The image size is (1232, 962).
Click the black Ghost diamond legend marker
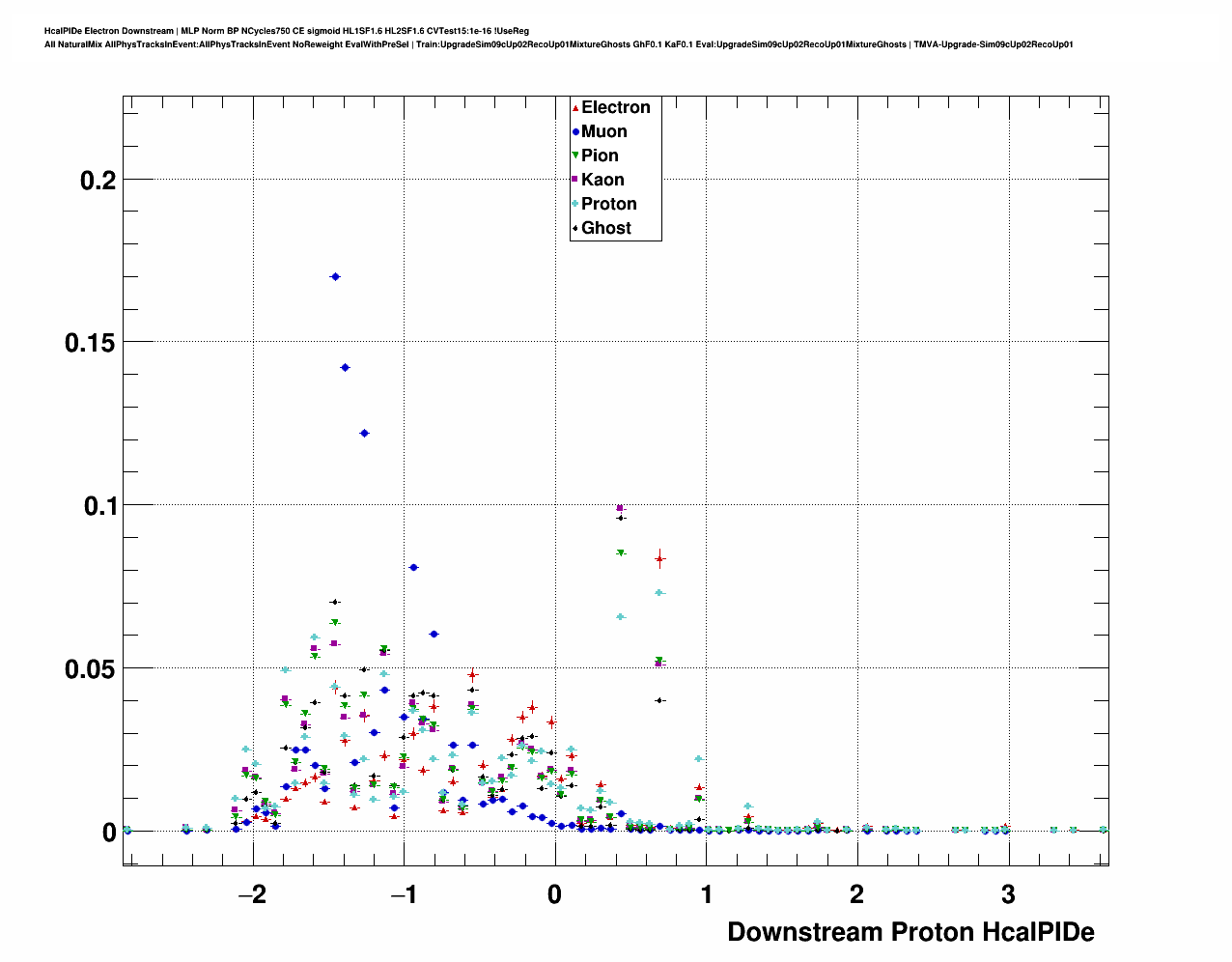(x=576, y=229)
